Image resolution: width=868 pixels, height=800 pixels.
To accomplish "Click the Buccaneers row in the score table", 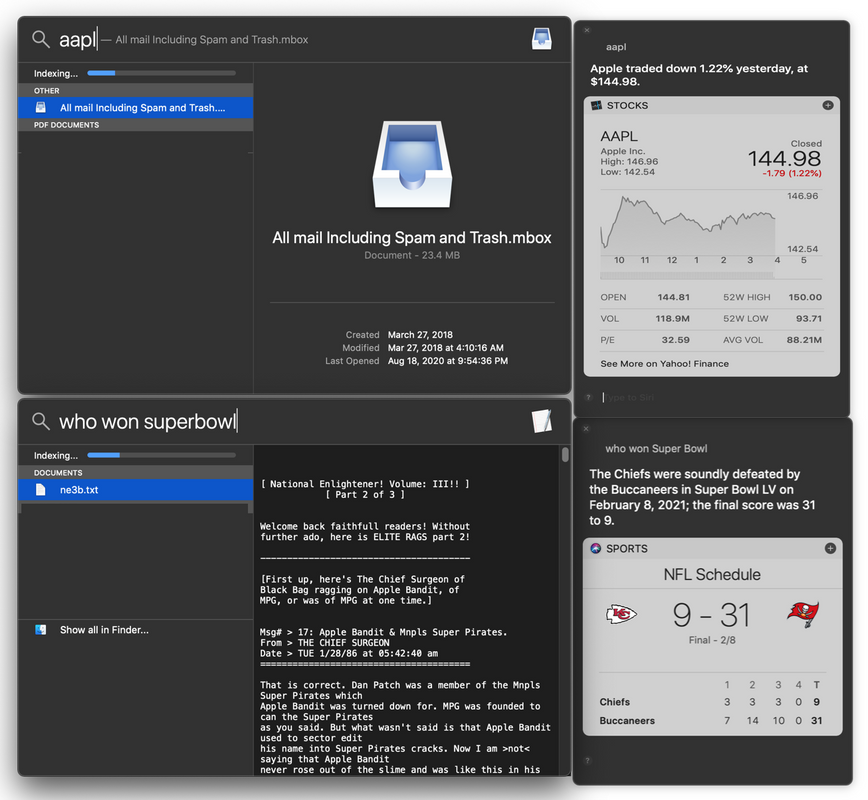I will pos(711,720).
